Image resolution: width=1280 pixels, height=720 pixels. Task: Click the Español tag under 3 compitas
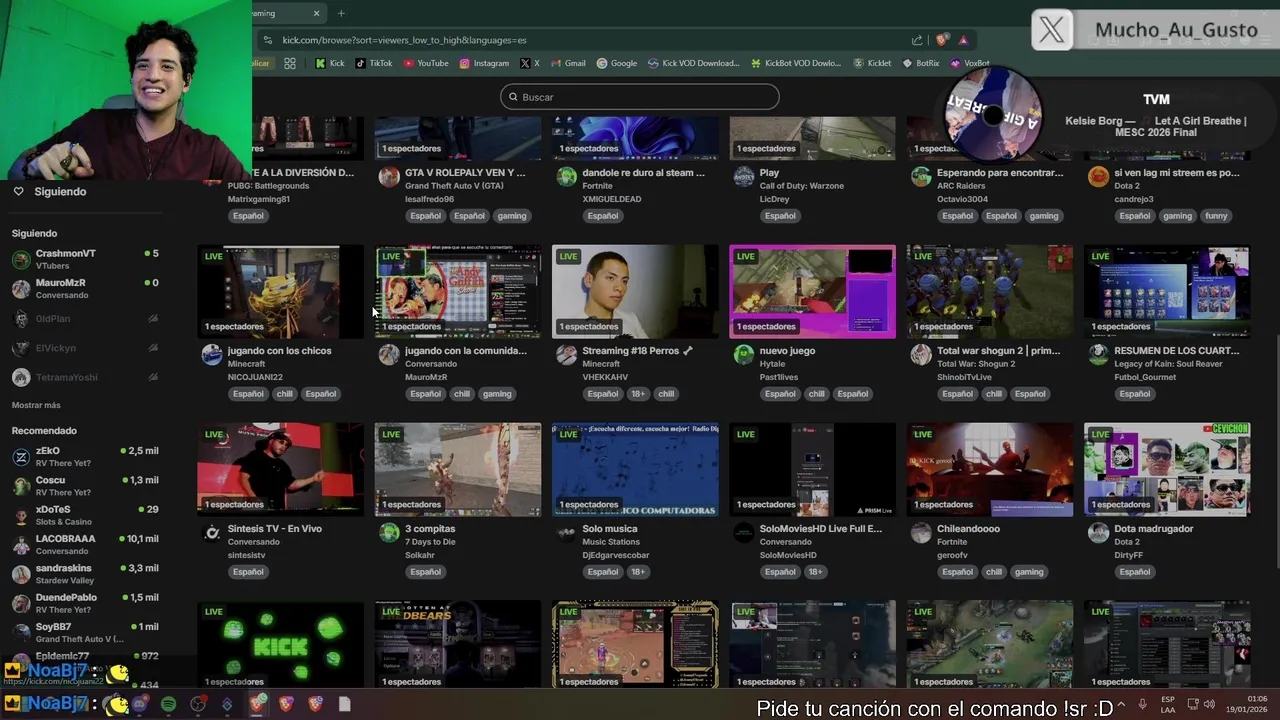[425, 572]
